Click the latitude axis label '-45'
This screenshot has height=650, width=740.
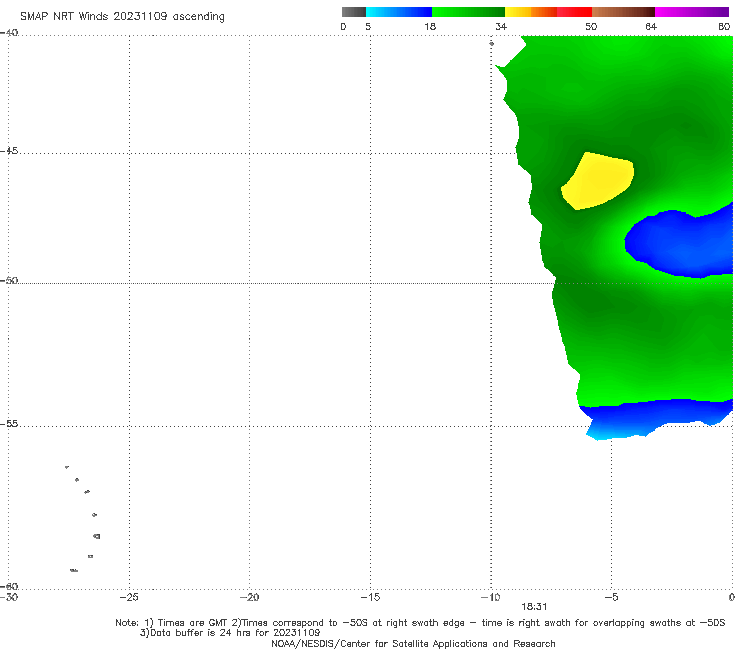coord(9,151)
